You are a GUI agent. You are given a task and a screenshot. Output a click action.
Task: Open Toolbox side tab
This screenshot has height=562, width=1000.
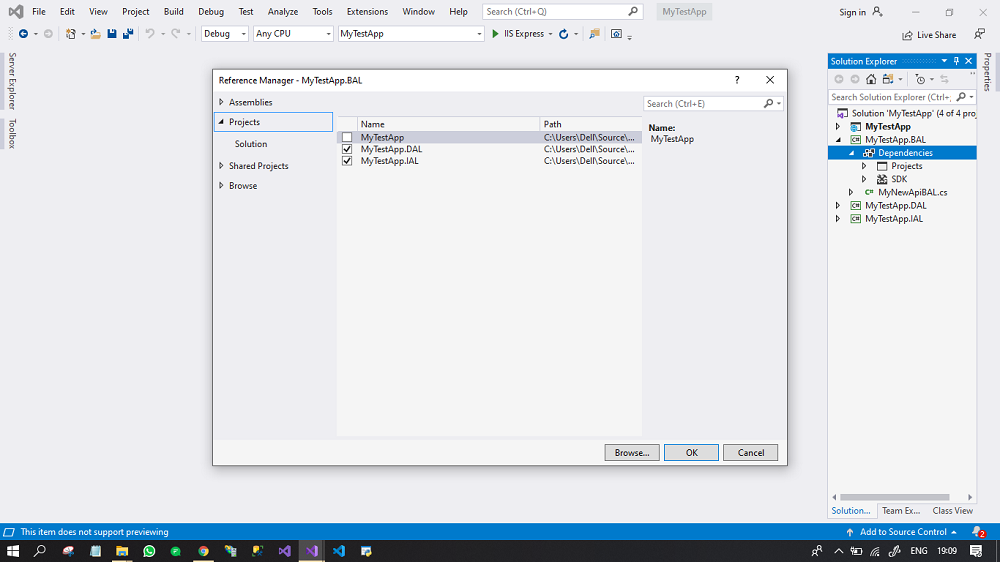pos(12,133)
